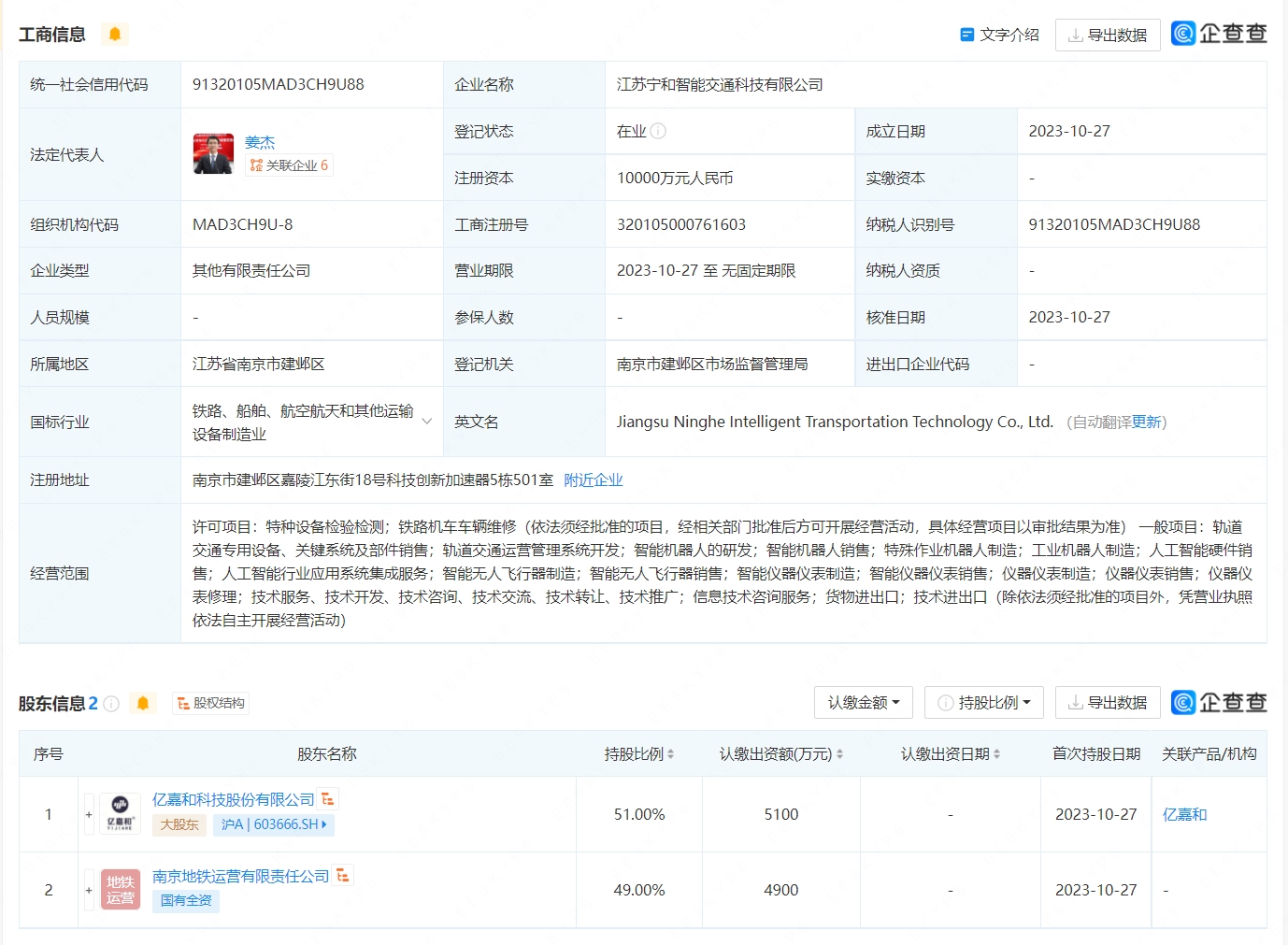Screen dimensions: 1288x945
Task: Select 南京市建邺区市场监督管理局 value
Action: 712,365
